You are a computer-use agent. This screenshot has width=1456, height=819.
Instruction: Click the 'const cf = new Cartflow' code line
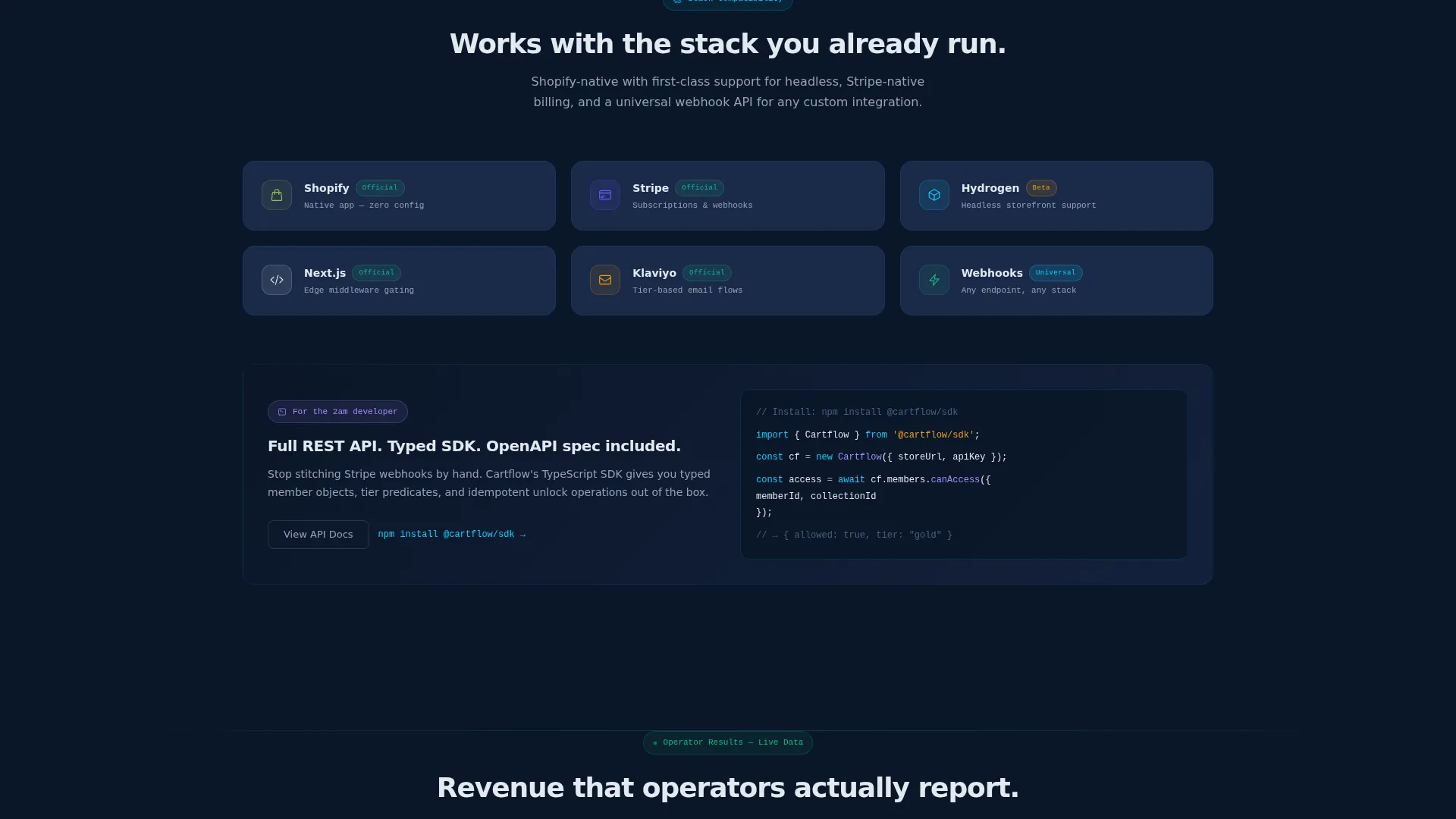881,457
